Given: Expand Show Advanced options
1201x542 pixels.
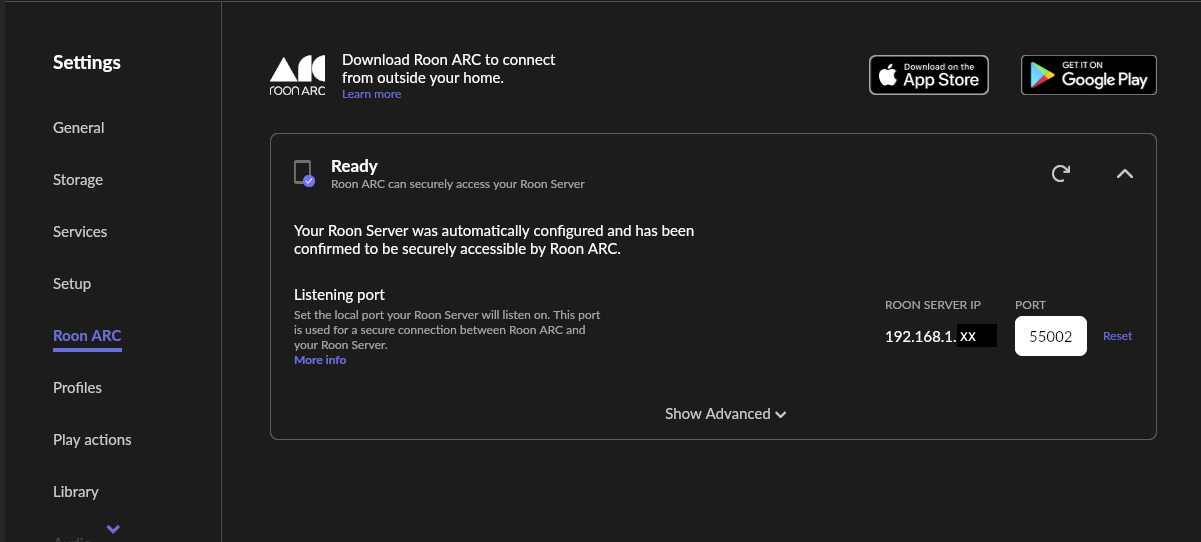Looking at the screenshot, I should (x=726, y=414).
